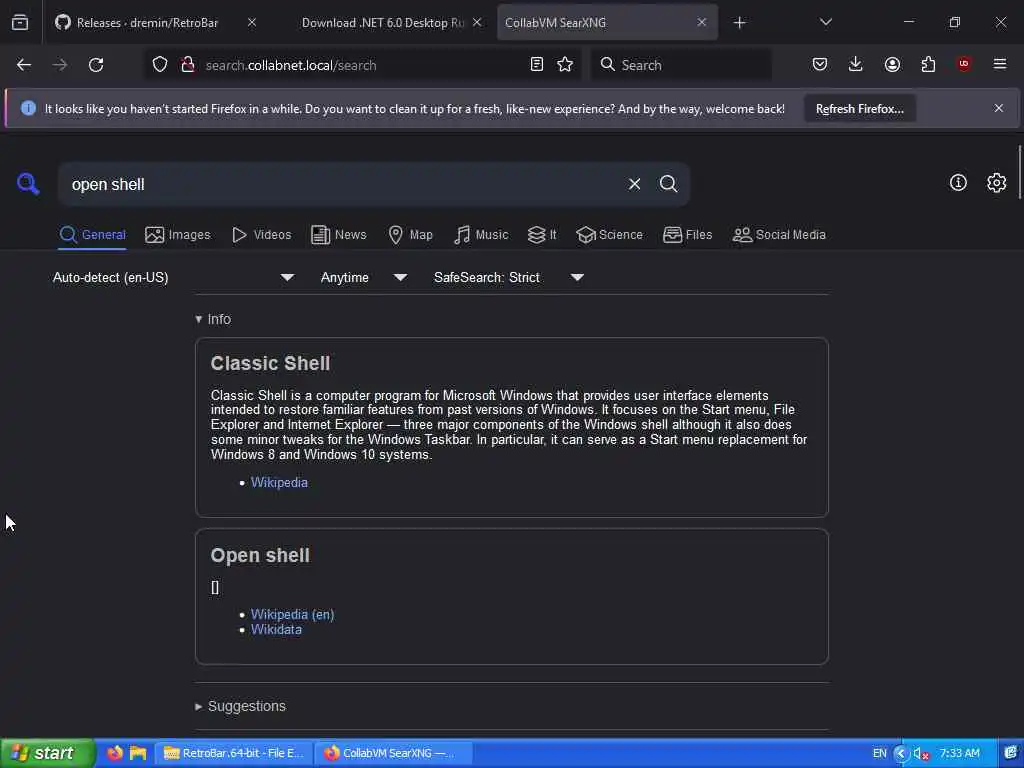Open Wikidata link under Open shell

[x=276, y=630]
